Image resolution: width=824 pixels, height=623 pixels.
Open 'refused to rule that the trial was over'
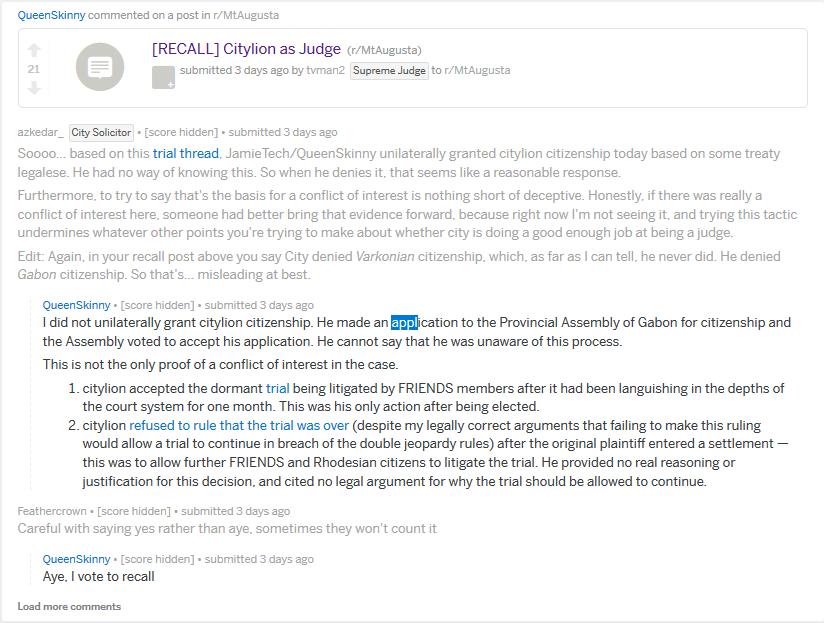239,425
